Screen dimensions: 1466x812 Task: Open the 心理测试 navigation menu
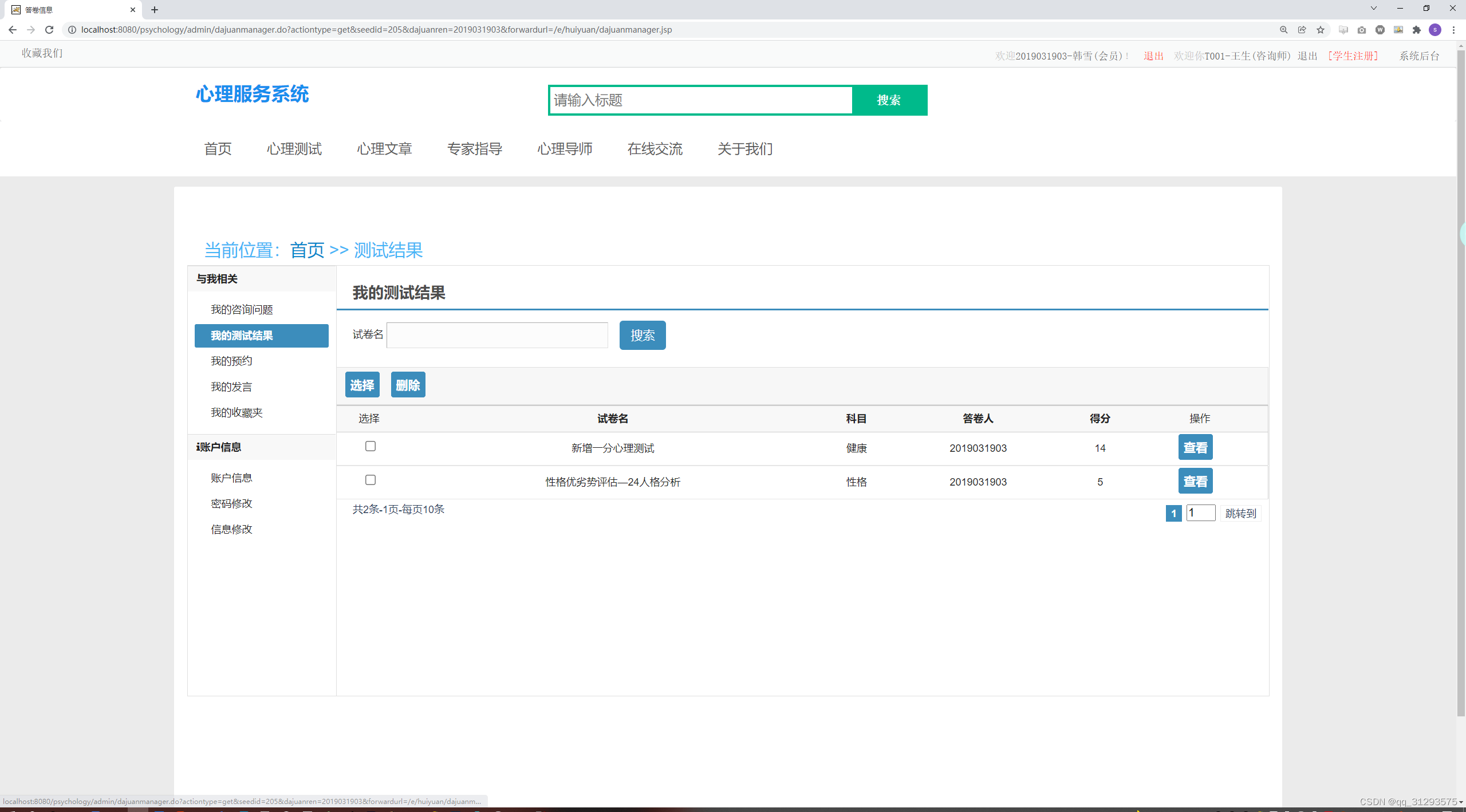click(x=294, y=149)
